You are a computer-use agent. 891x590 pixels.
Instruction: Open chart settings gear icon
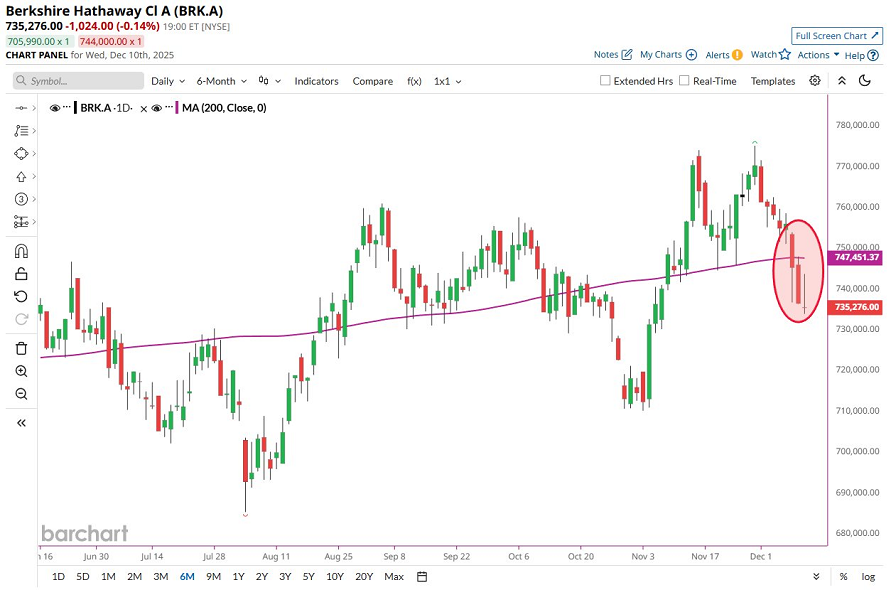pos(815,81)
